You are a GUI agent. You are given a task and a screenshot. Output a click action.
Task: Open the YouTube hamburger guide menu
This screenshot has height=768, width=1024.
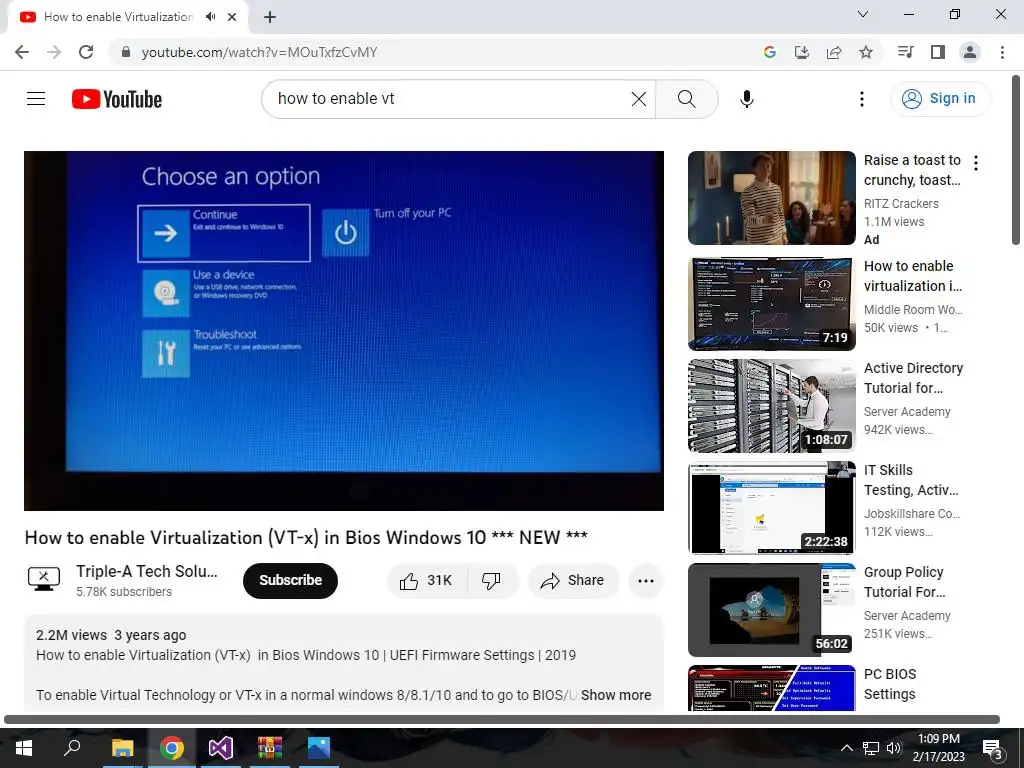coord(36,99)
